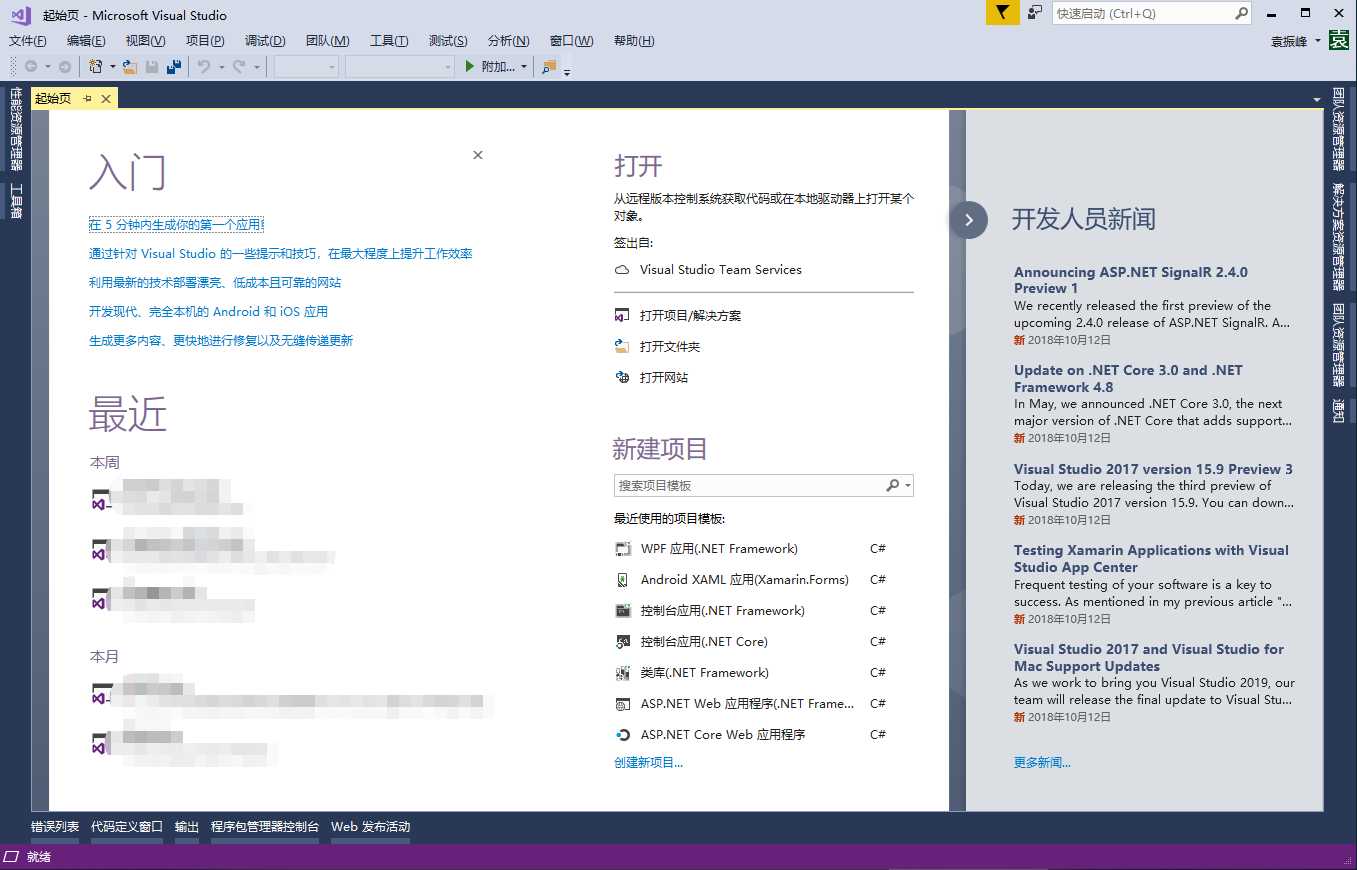Screen dimensions: 1357x870
Task: Click the Save toolbar icon
Action: click(x=152, y=67)
